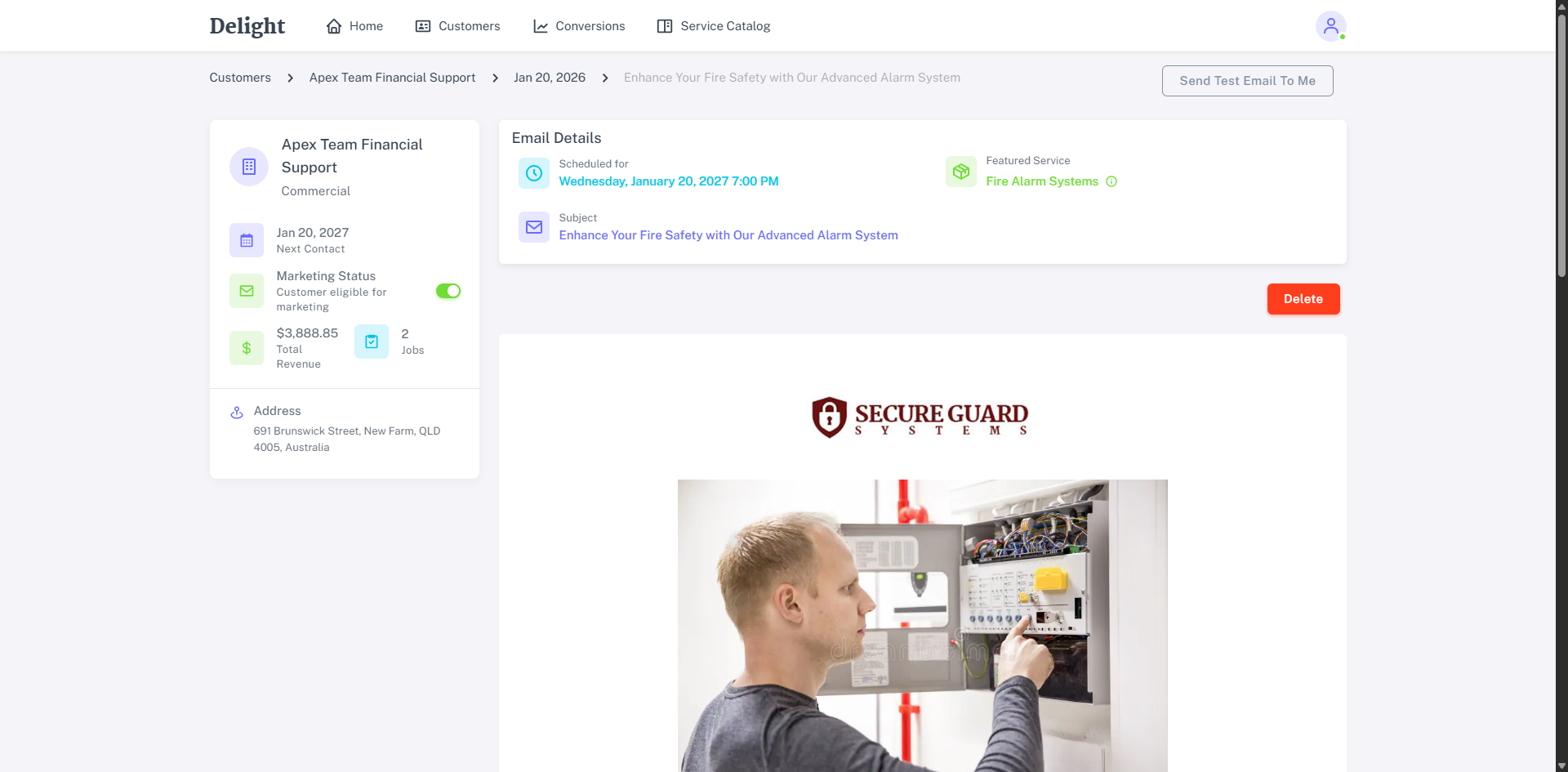
Task: Open the Home menu item
Action: [x=354, y=26]
